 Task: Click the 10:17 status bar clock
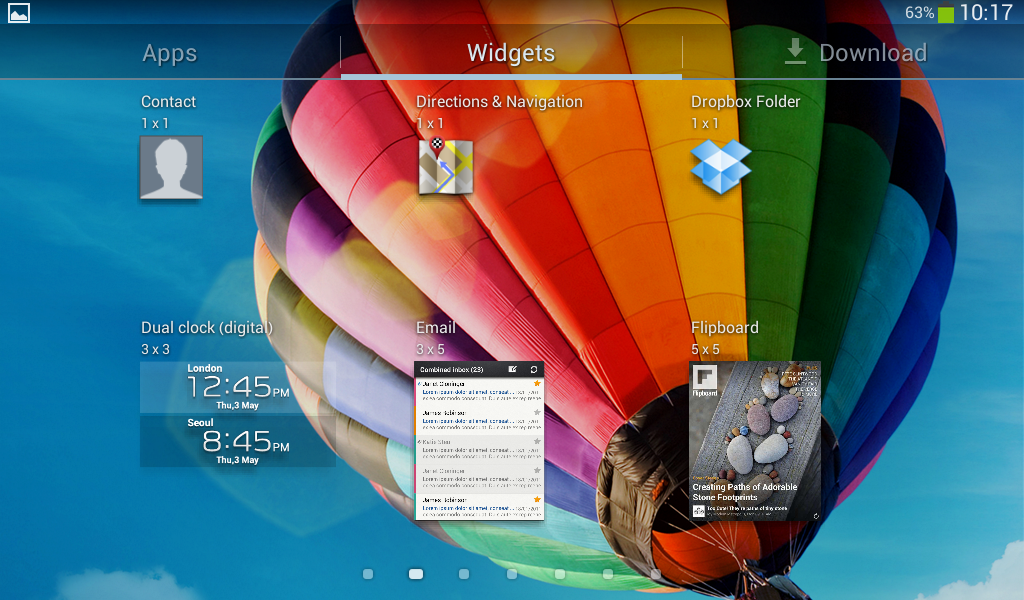point(985,13)
